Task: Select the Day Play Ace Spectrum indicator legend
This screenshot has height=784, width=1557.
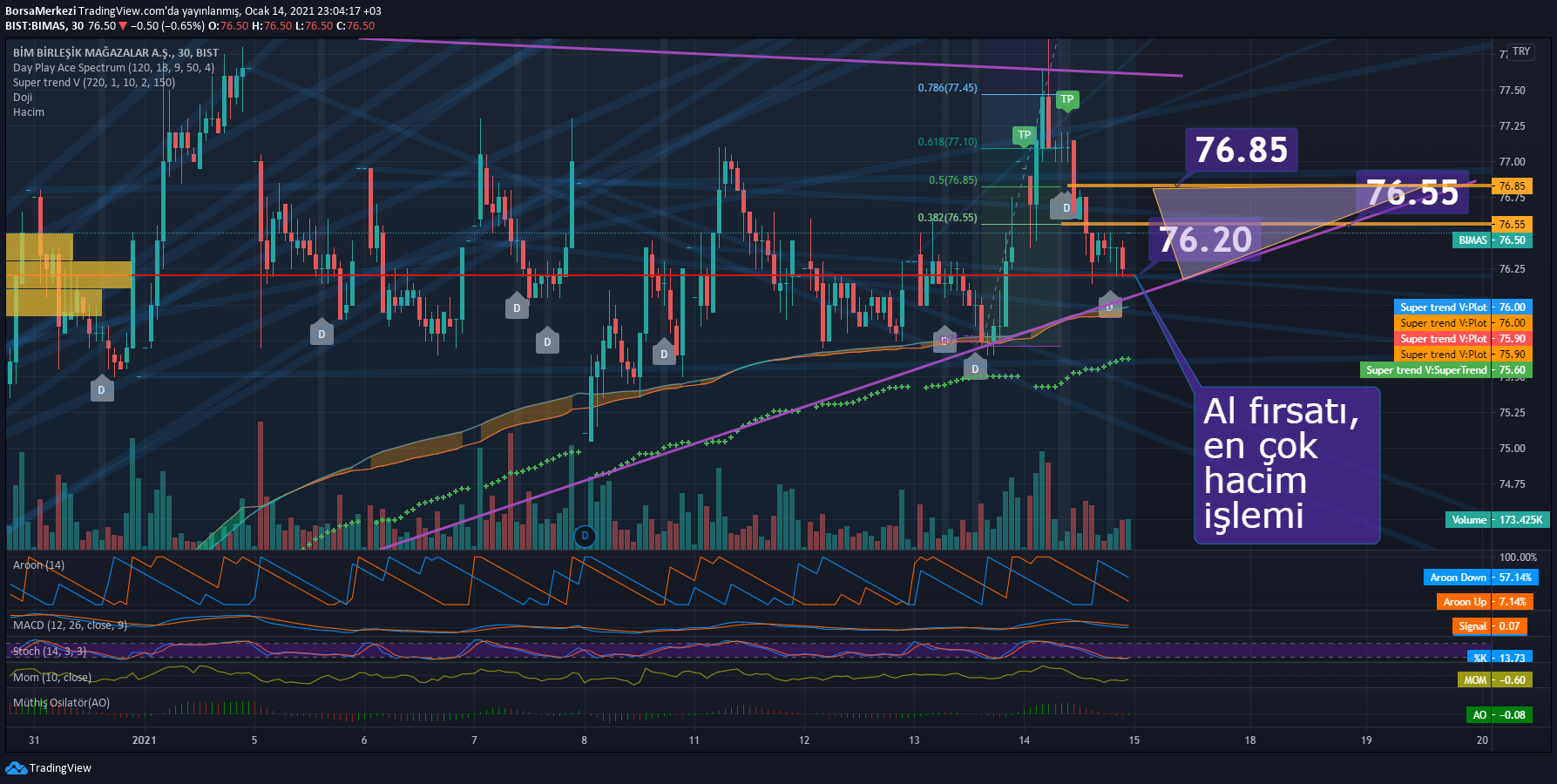Action: tap(113, 67)
